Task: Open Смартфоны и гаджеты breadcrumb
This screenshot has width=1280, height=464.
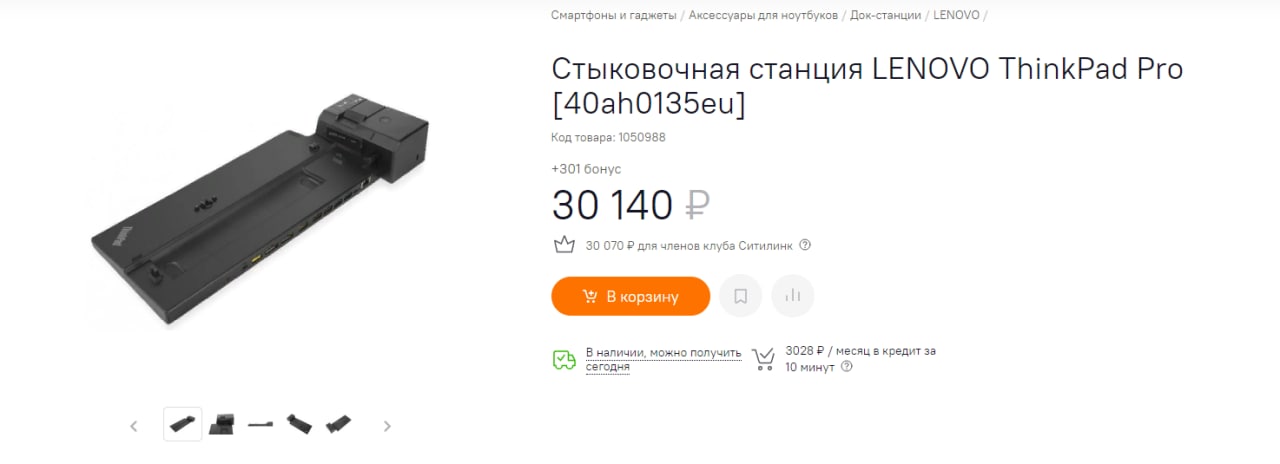Action: coord(614,15)
